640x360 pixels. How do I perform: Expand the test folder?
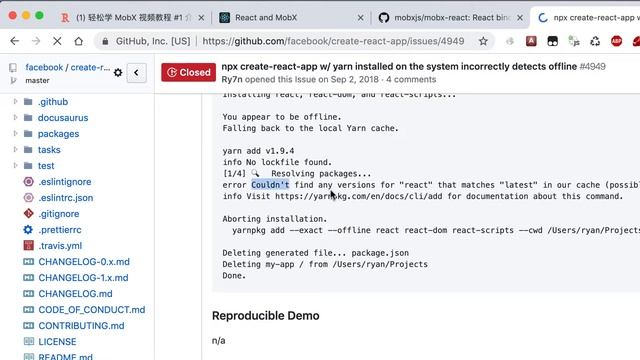(x=16, y=165)
